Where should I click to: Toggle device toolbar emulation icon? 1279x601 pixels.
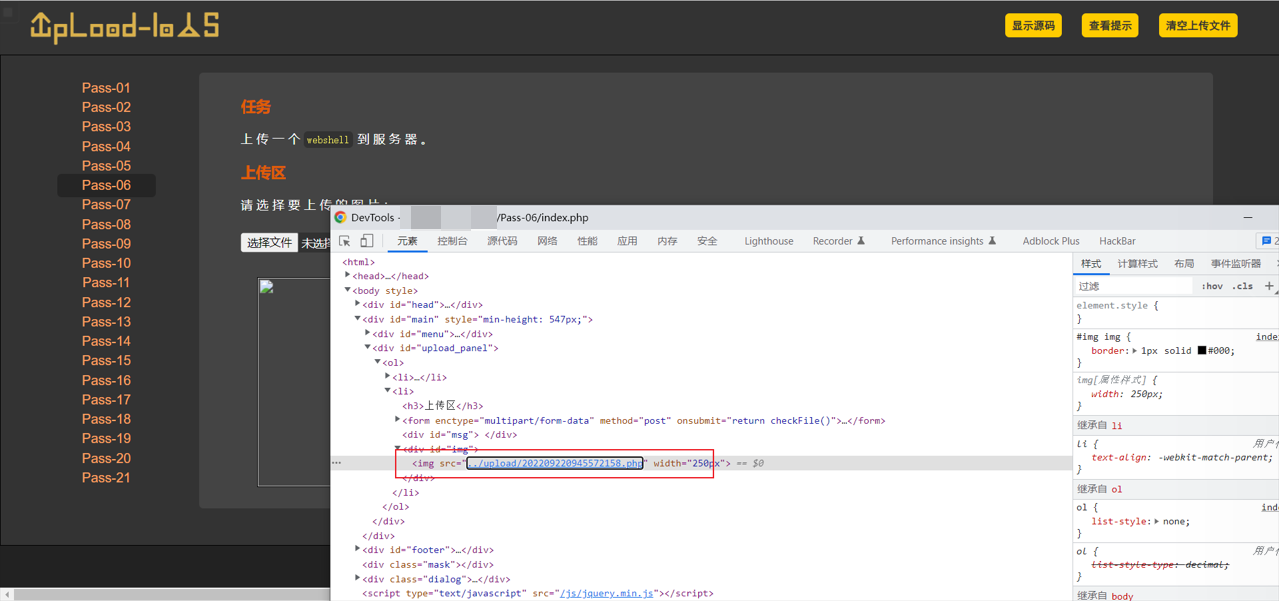367,241
